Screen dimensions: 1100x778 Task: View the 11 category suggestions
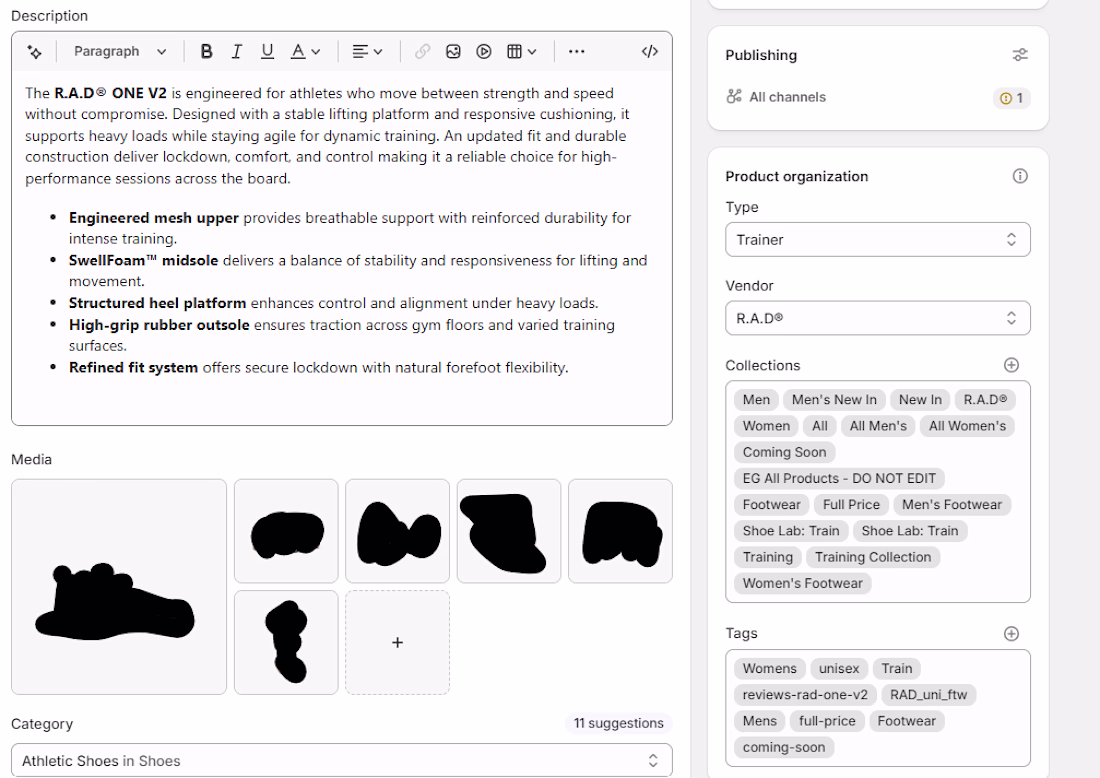pyautogui.click(x=618, y=723)
